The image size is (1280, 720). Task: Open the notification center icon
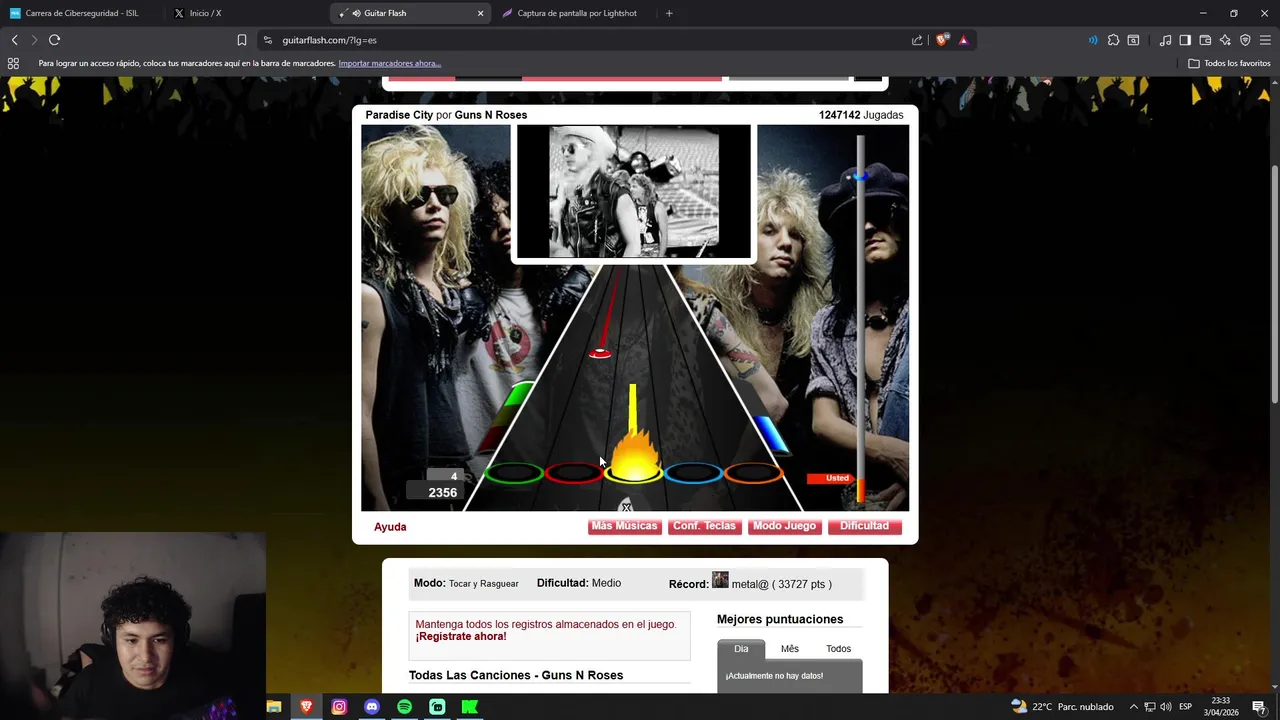1259,707
